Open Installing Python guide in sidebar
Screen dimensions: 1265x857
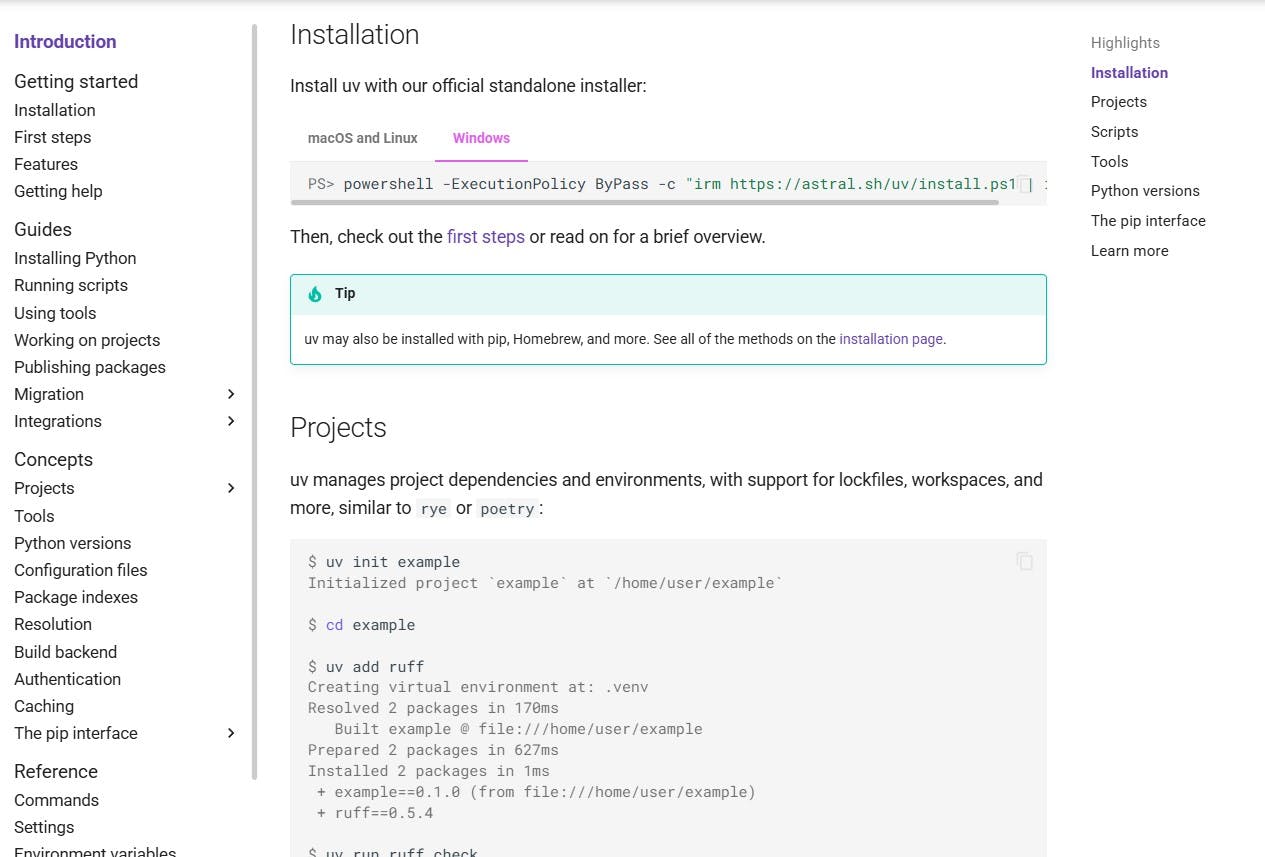[75, 258]
